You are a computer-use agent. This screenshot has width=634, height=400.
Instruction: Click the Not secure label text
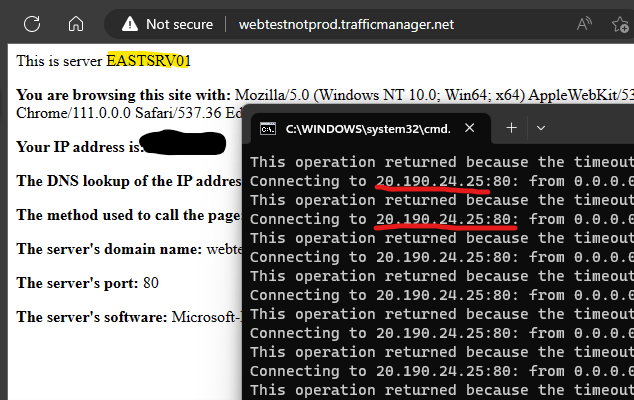pyautogui.click(x=180, y=24)
